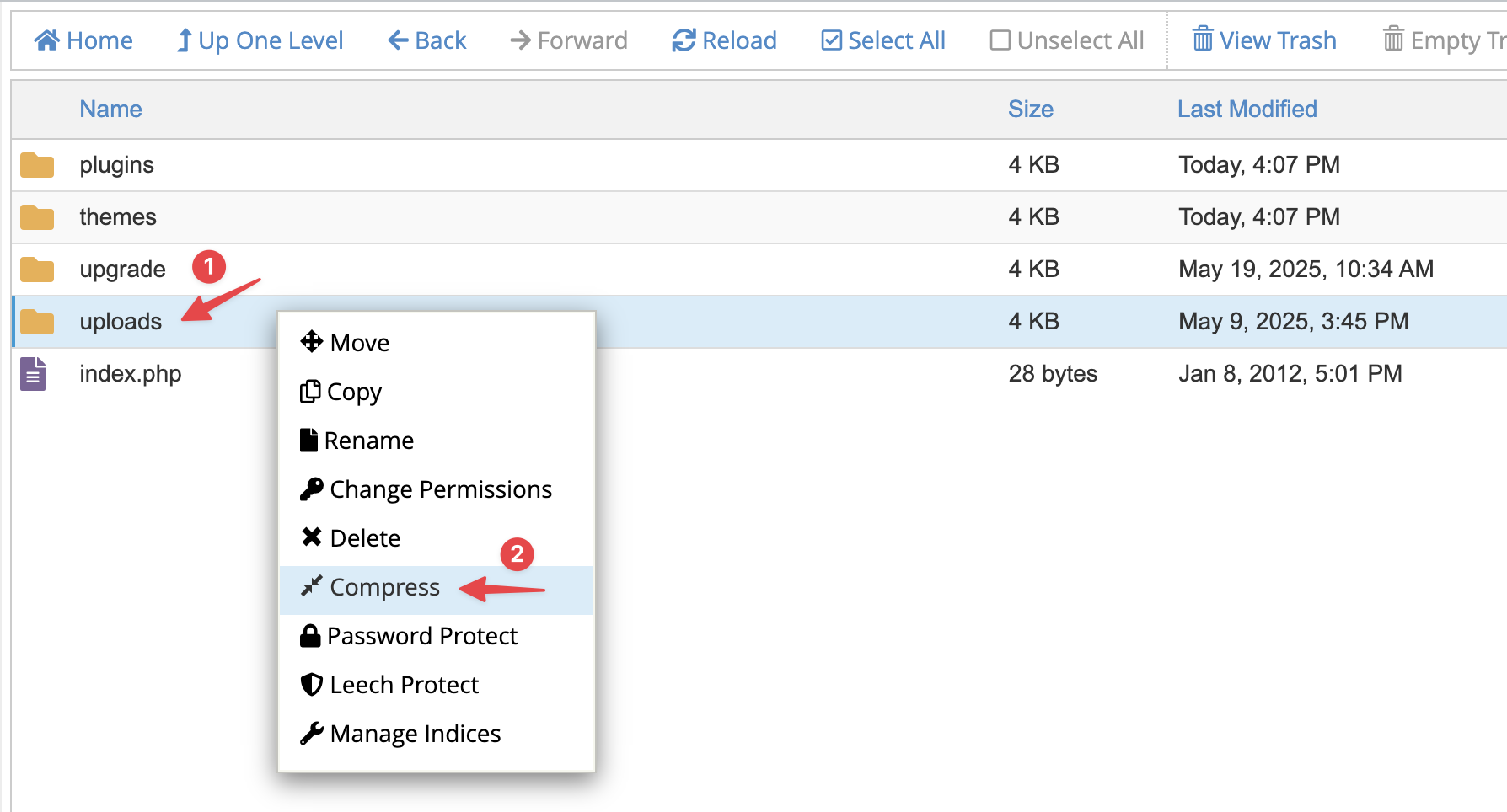Screen dimensions: 1507x812
Task: Click the View Trash label
Action: pyautogui.click(x=1278, y=40)
